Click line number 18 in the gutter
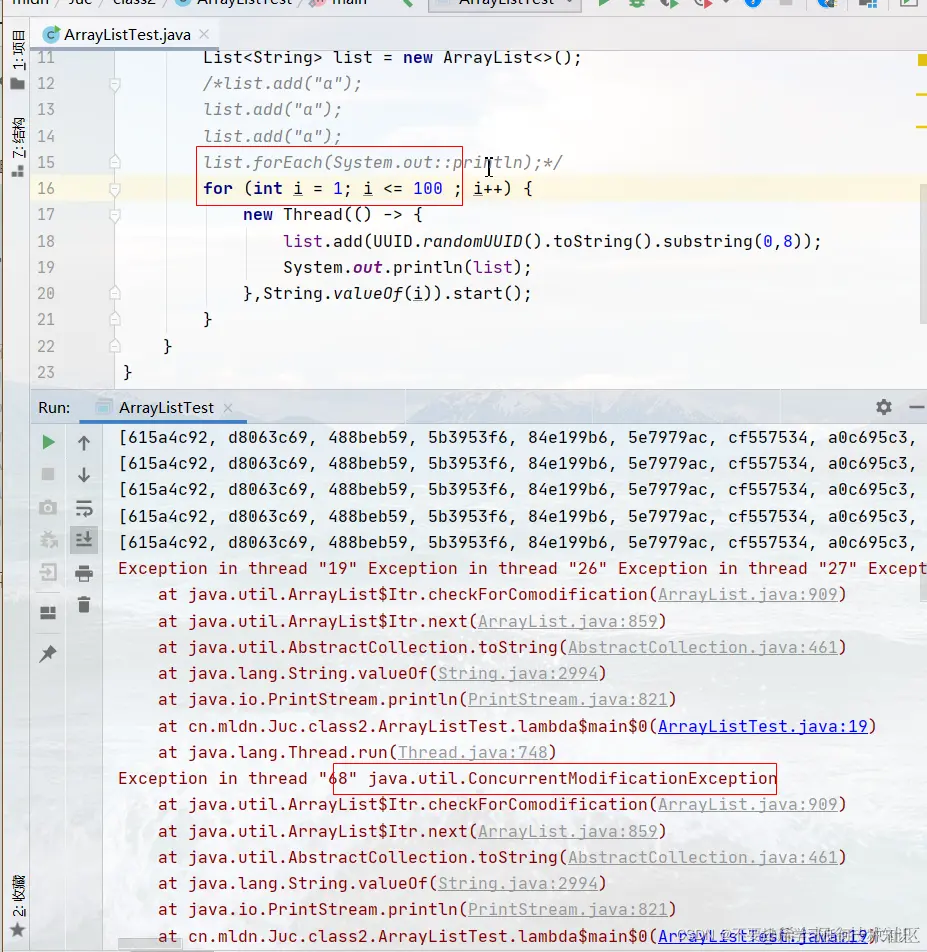The image size is (927, 952). 46,241
